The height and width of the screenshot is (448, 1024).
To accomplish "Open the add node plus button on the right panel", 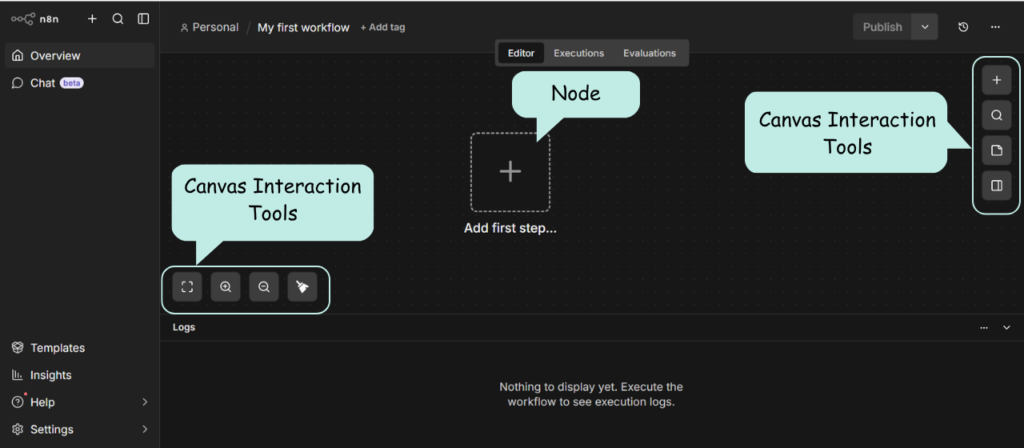I will click(x=996, y=80).
